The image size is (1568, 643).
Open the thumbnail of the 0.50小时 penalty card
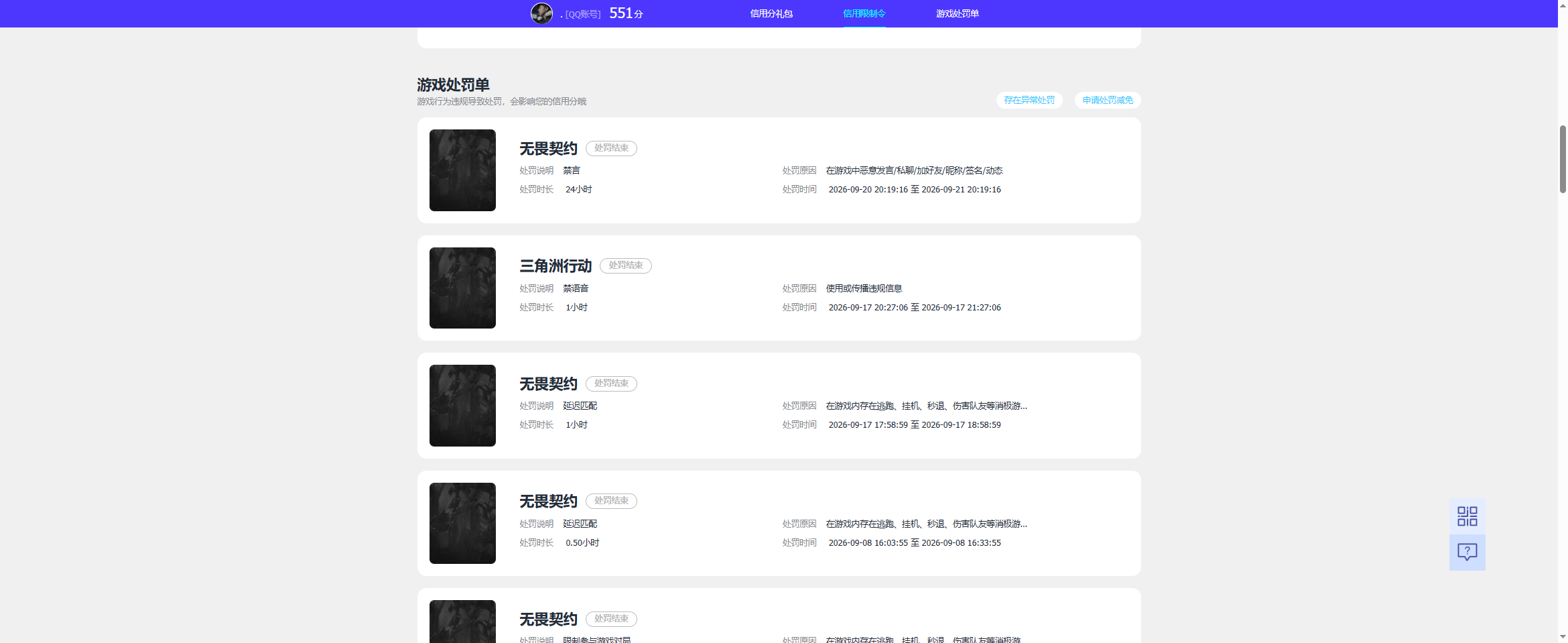(462, 524)
